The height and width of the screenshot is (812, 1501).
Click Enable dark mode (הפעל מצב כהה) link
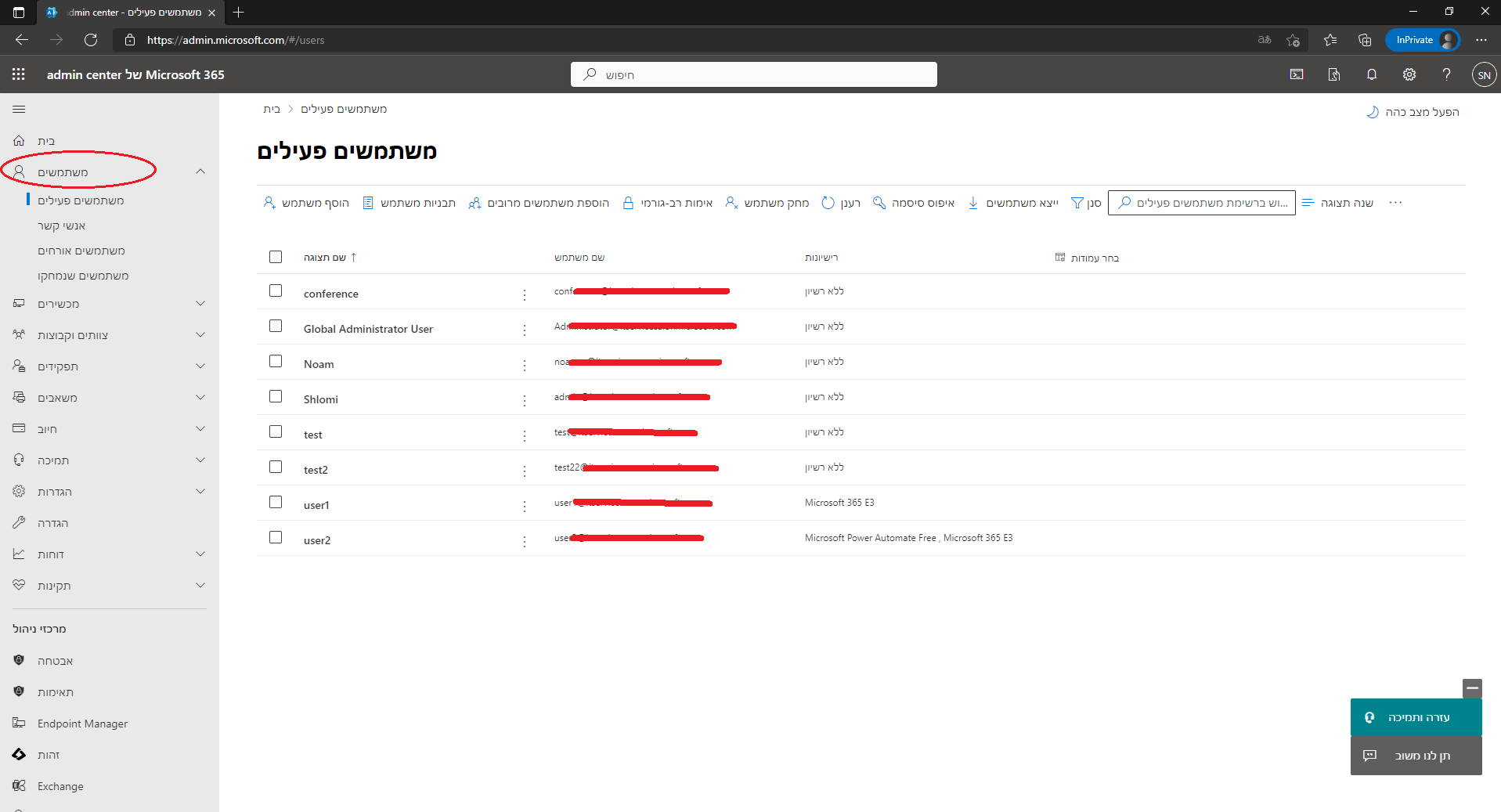click(x=1413, y=112)
